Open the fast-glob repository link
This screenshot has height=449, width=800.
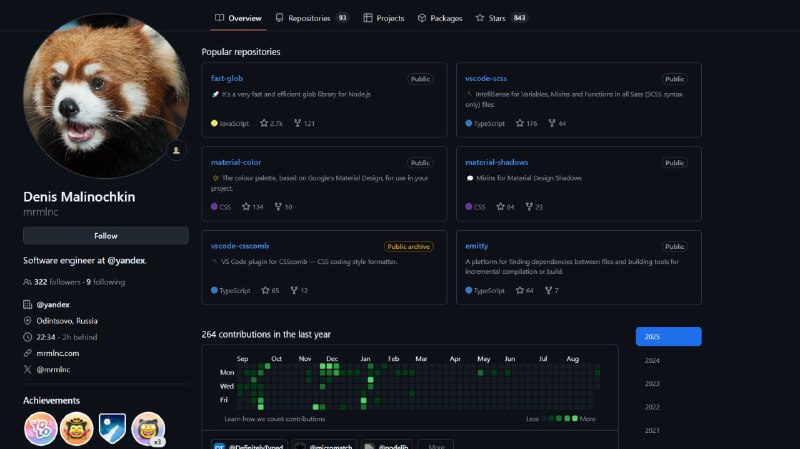[227, 78]
